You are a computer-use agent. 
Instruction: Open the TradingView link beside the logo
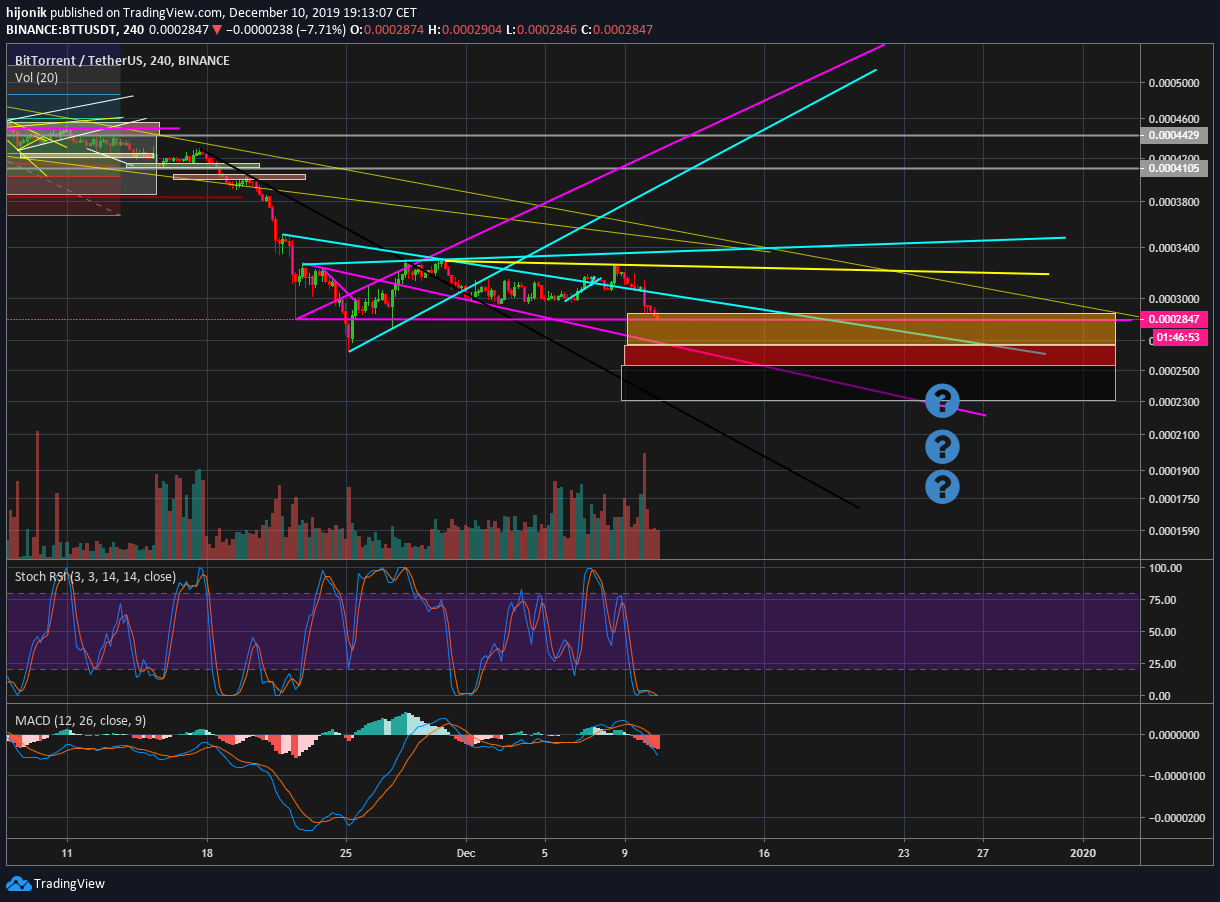tap(69, 884)
